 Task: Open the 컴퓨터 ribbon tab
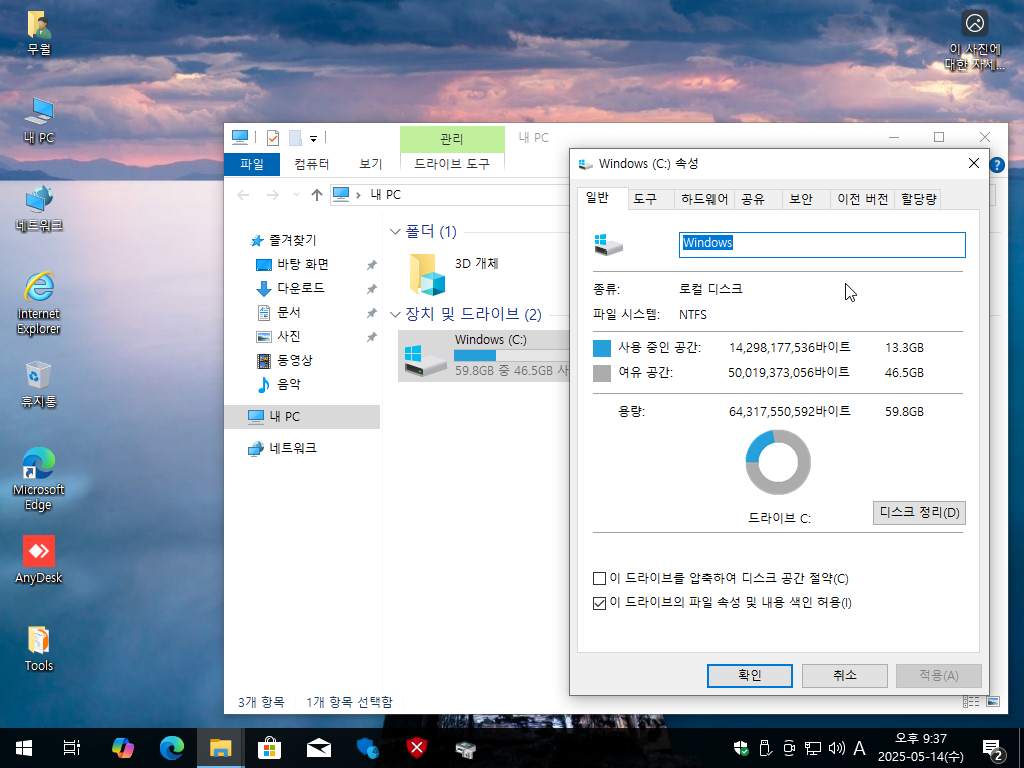click(x=312, y=164)
